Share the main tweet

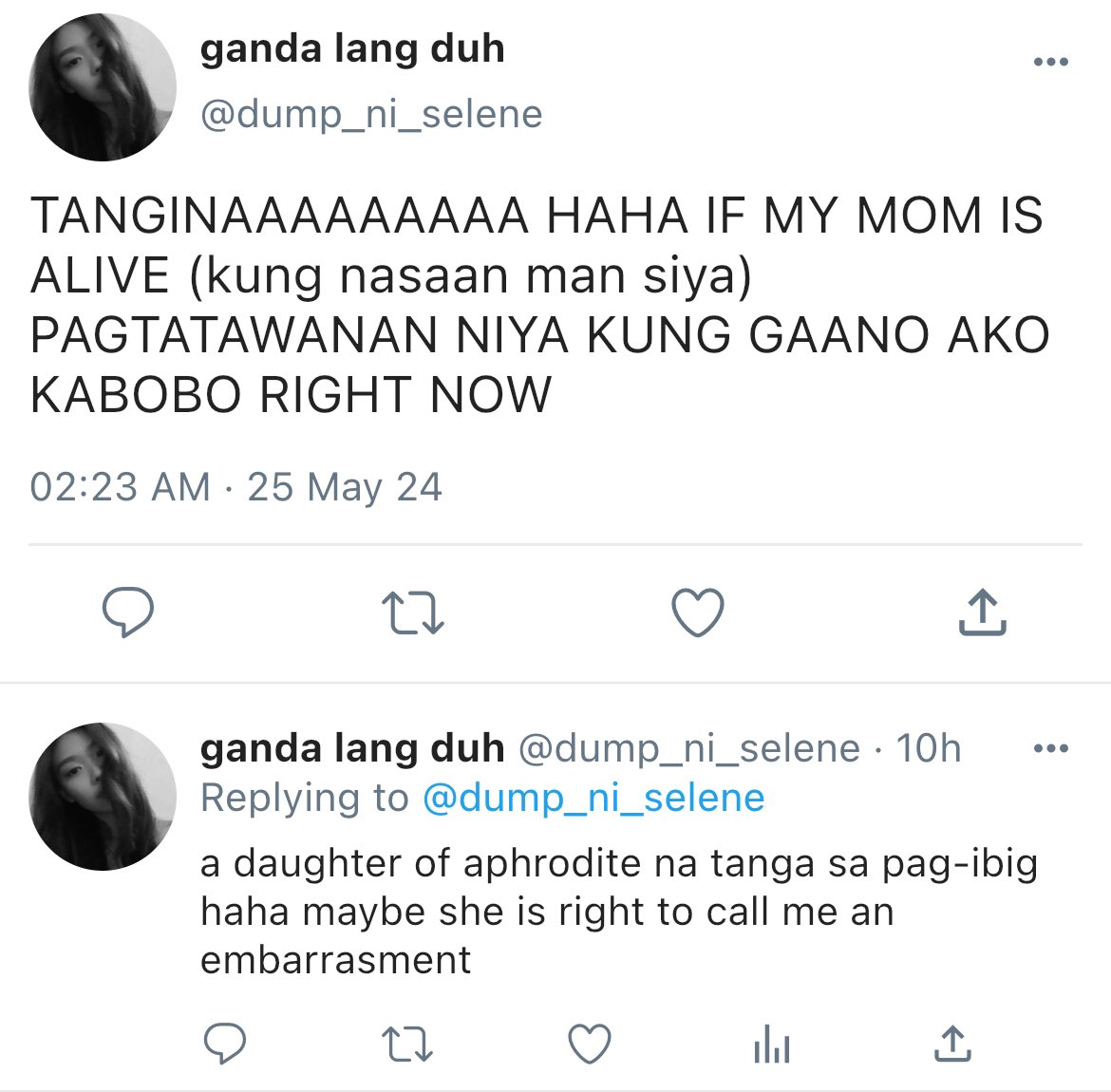coord(982,612)
